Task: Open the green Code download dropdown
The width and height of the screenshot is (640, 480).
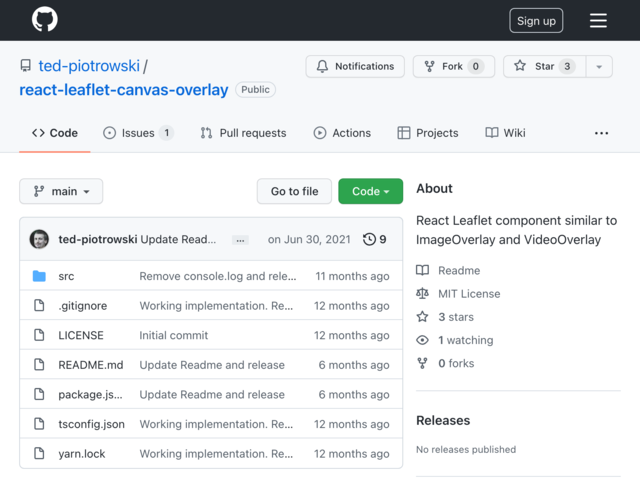Action: [x=371, y=191]
